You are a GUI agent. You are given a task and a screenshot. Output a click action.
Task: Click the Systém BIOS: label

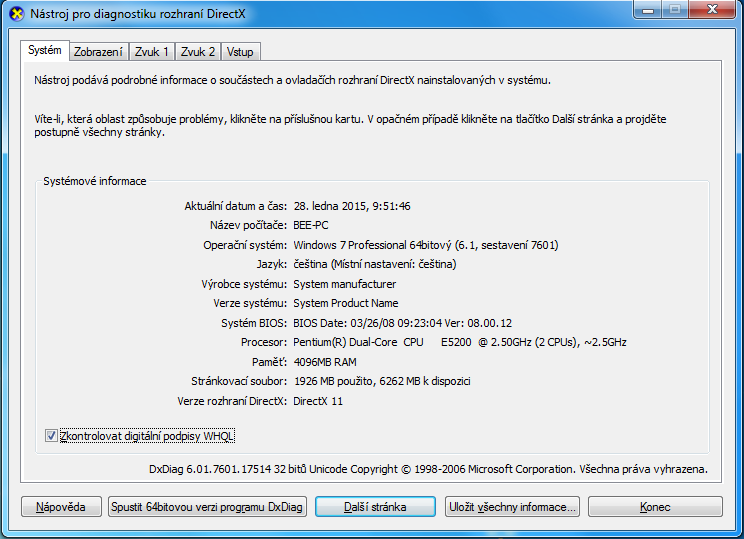(254, 323)
